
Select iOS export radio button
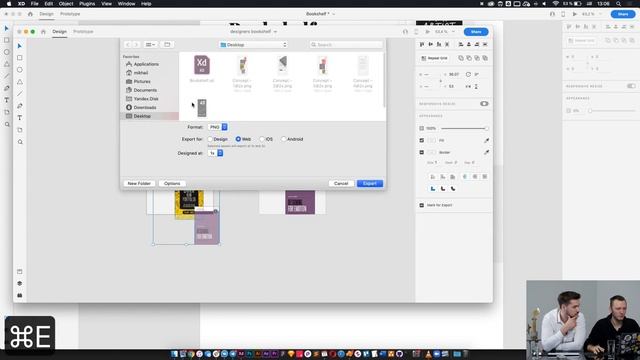tap(262, 139)
